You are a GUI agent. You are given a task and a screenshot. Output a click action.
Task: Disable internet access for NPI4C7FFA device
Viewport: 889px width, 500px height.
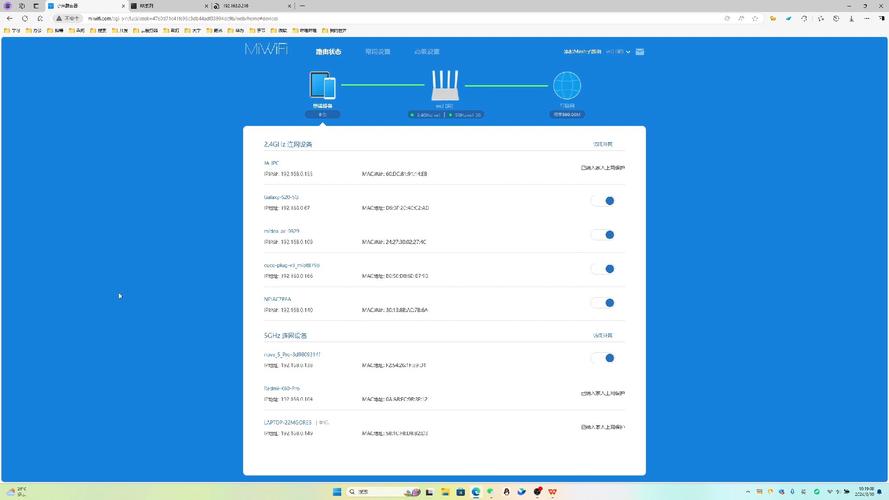(603, 303)
